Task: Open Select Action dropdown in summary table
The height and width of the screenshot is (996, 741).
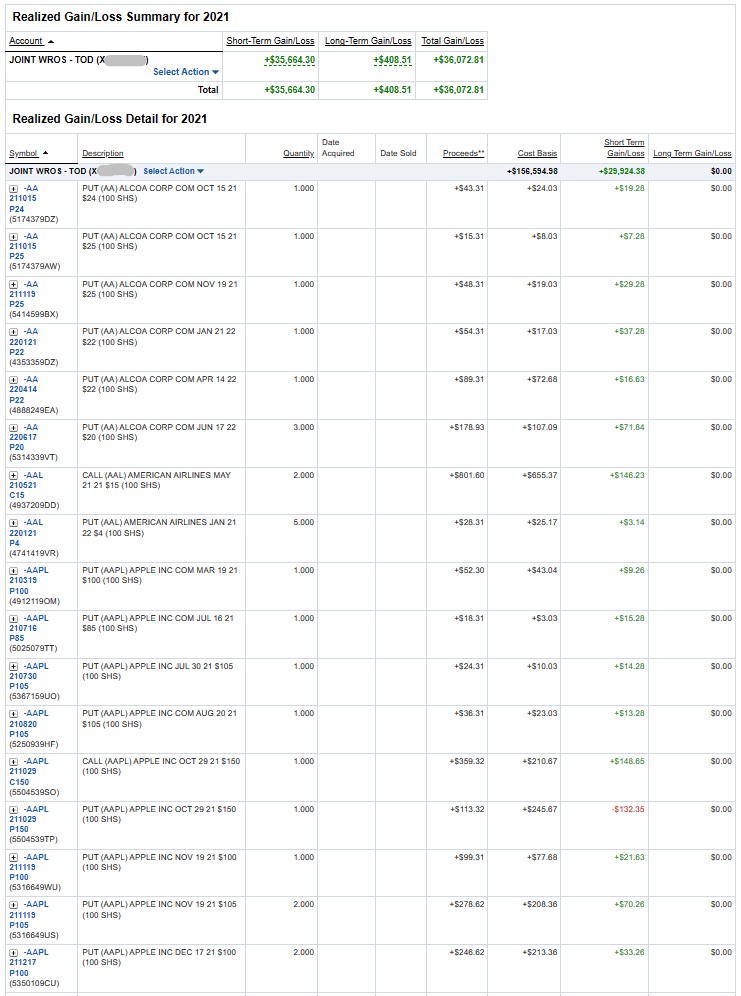Action: pos(186,72)
